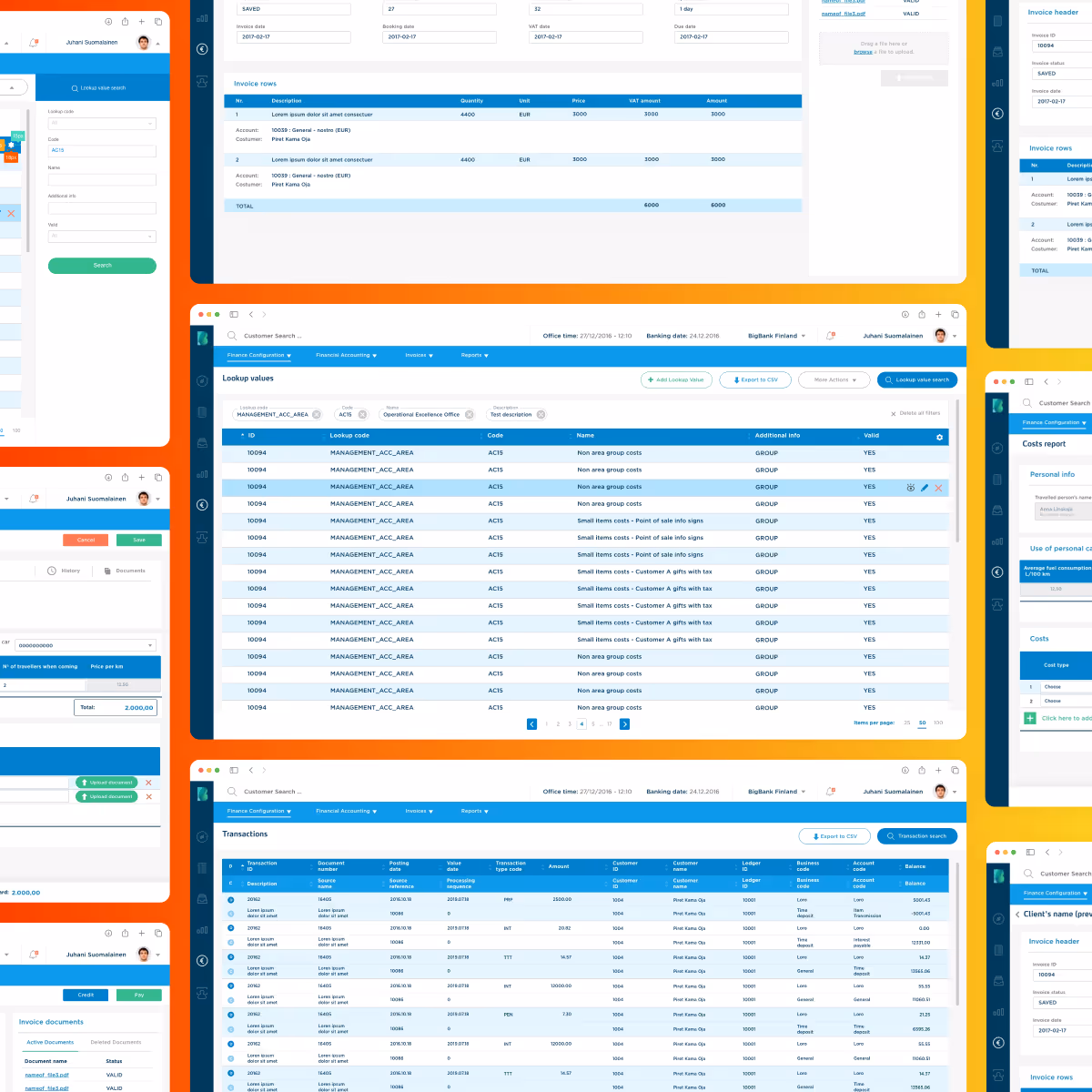
Task: Toggle sidebar icon in Lookup values window title bar
Action: click(234, 314)
